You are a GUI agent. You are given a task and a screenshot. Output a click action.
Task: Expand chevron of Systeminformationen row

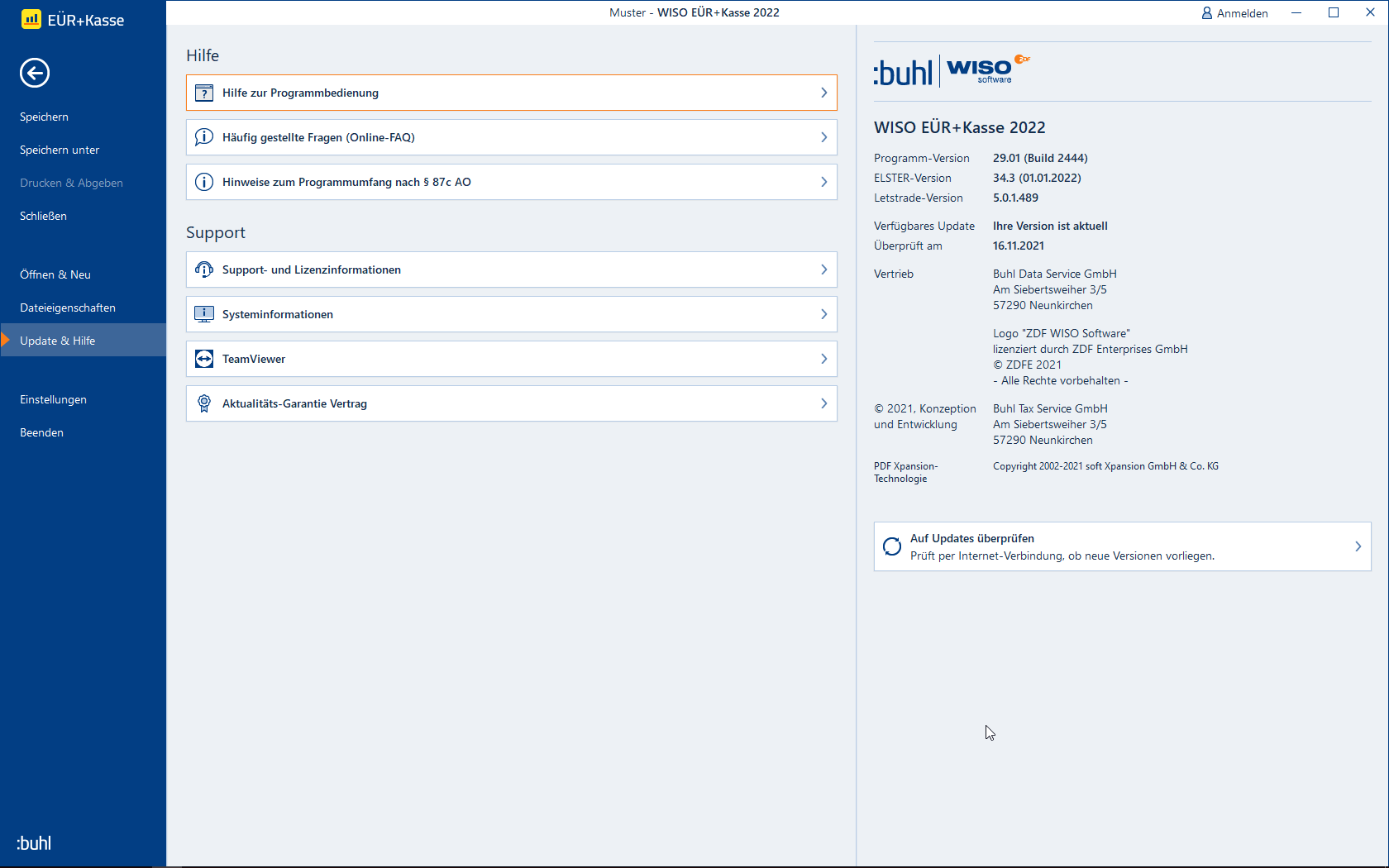[x=823, y=314]
